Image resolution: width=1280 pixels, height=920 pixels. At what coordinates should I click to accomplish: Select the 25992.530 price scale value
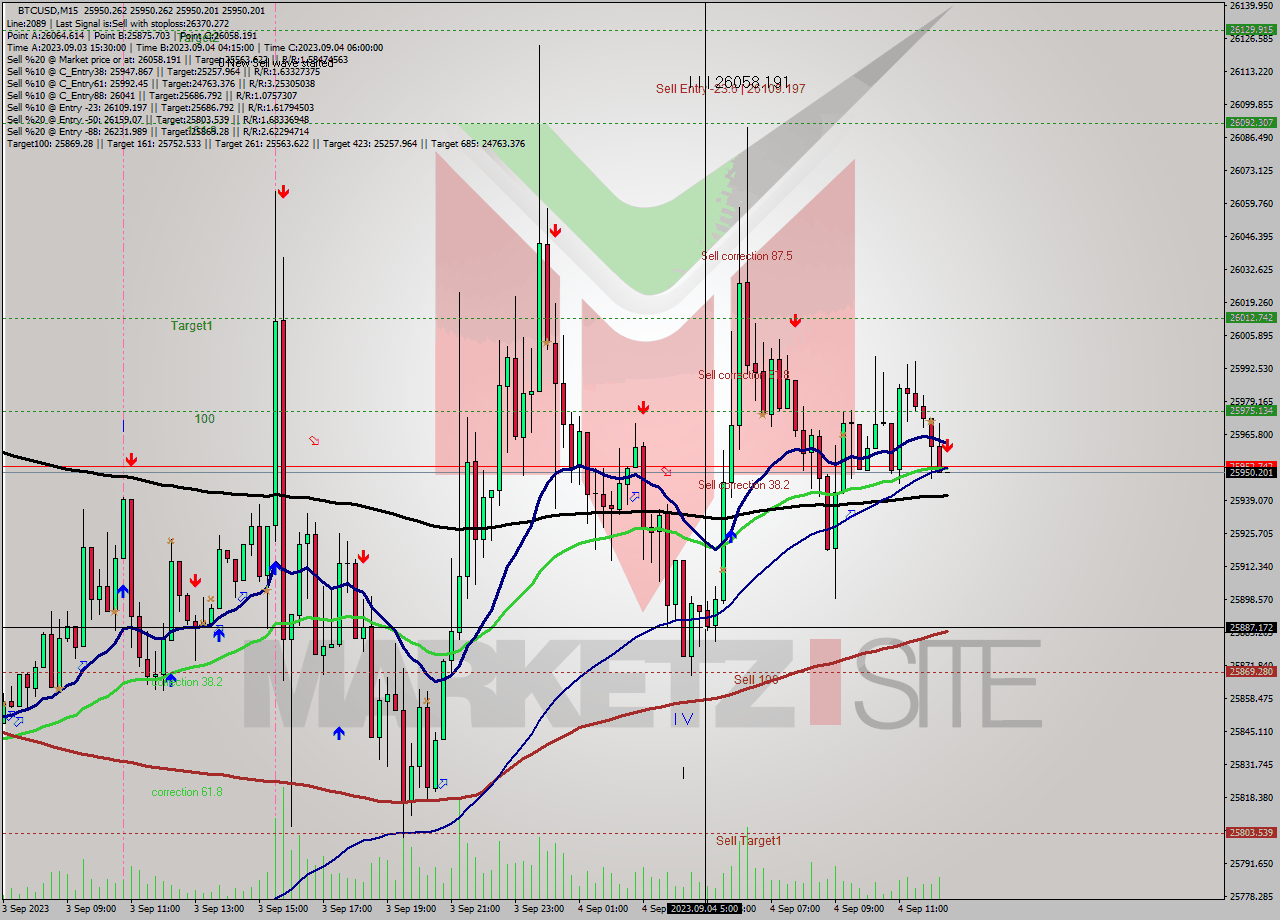click(1251, 368)
